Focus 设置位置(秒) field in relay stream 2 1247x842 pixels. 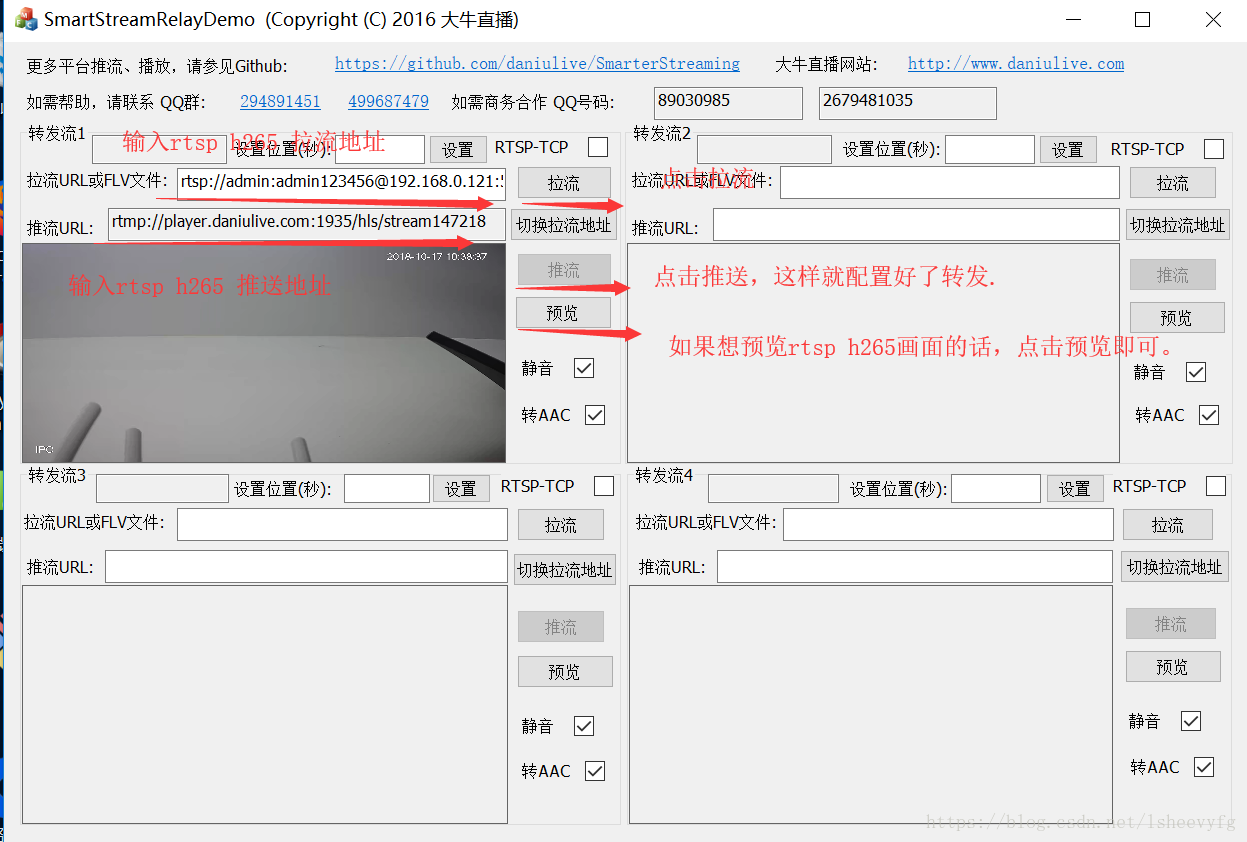pyautogui.click(x=990, y=150)
